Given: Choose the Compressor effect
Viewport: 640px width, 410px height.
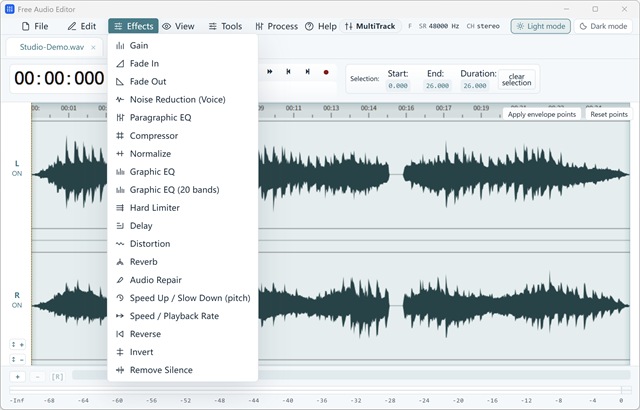Looking at the screenshot, I should [182, 136].
